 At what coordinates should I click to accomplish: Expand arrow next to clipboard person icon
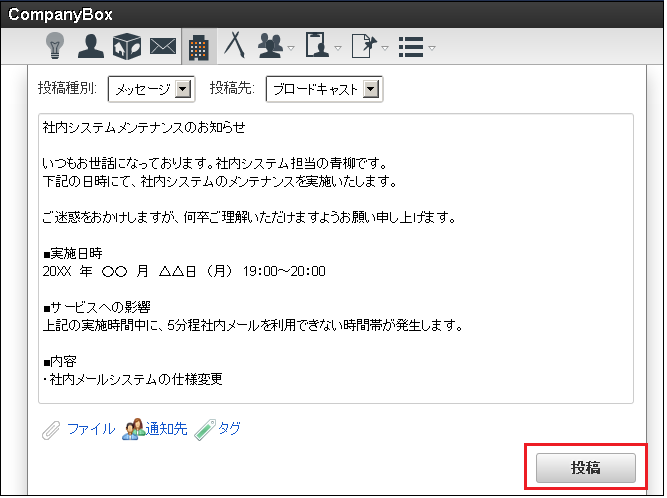(x=338, y=48)
